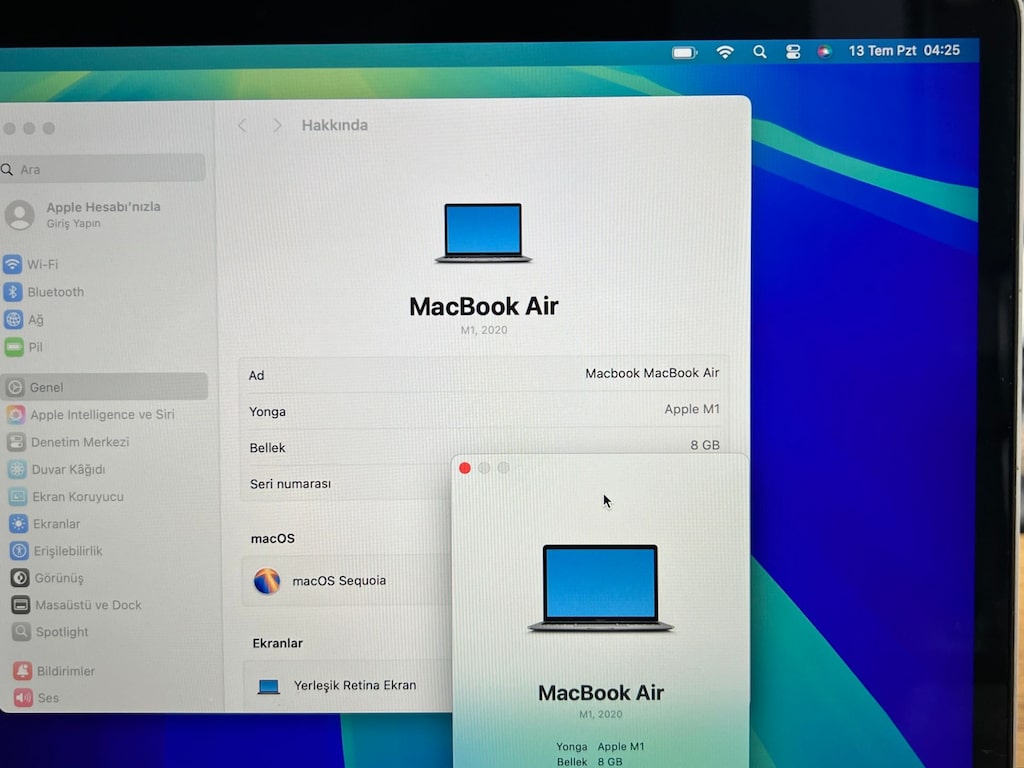Click the macOS Sequoia text label
Screen dimensions: 1024x768
(339, 581)
